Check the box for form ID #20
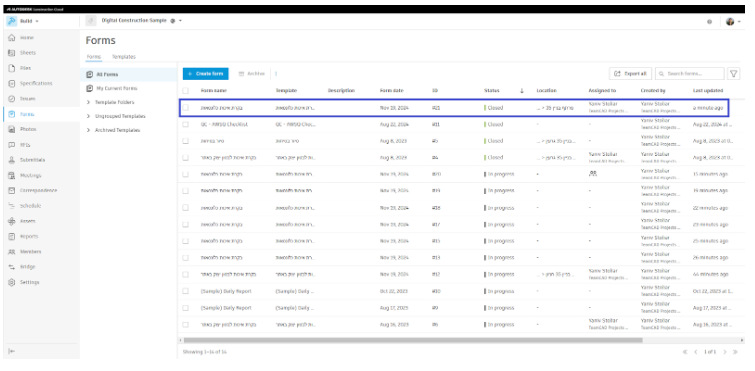The width and height of the screenshot is (755, 371). (186, 174)
